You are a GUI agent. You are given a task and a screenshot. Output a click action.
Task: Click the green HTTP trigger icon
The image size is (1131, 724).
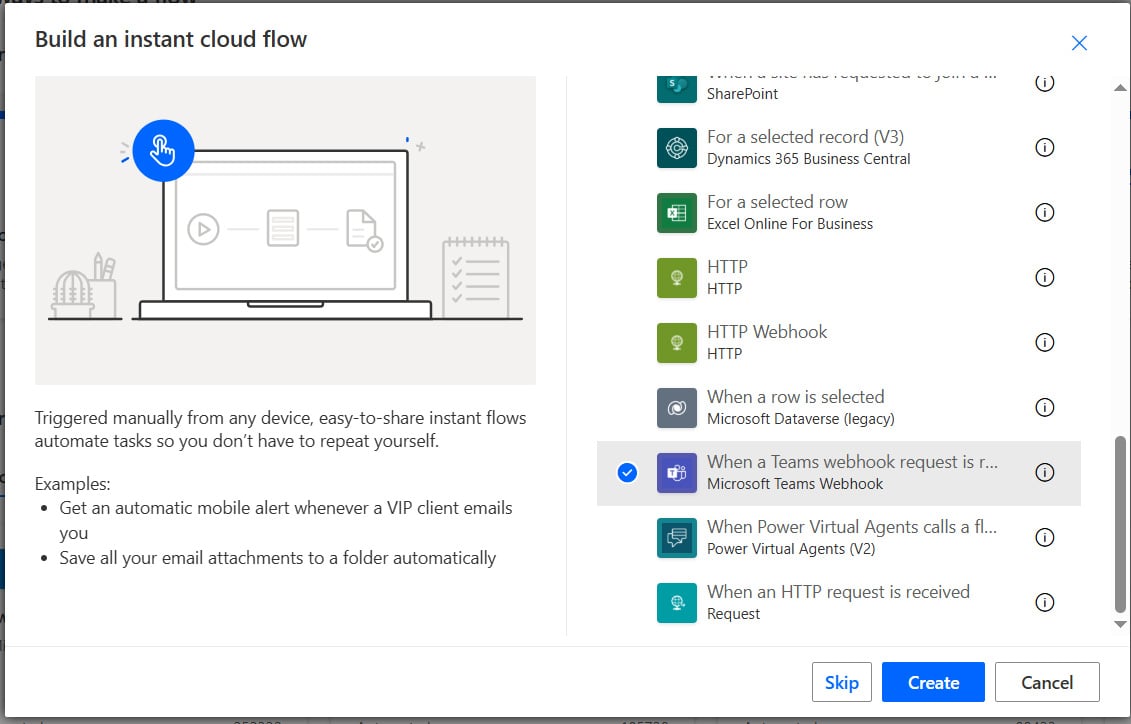[x=677, y=278]
